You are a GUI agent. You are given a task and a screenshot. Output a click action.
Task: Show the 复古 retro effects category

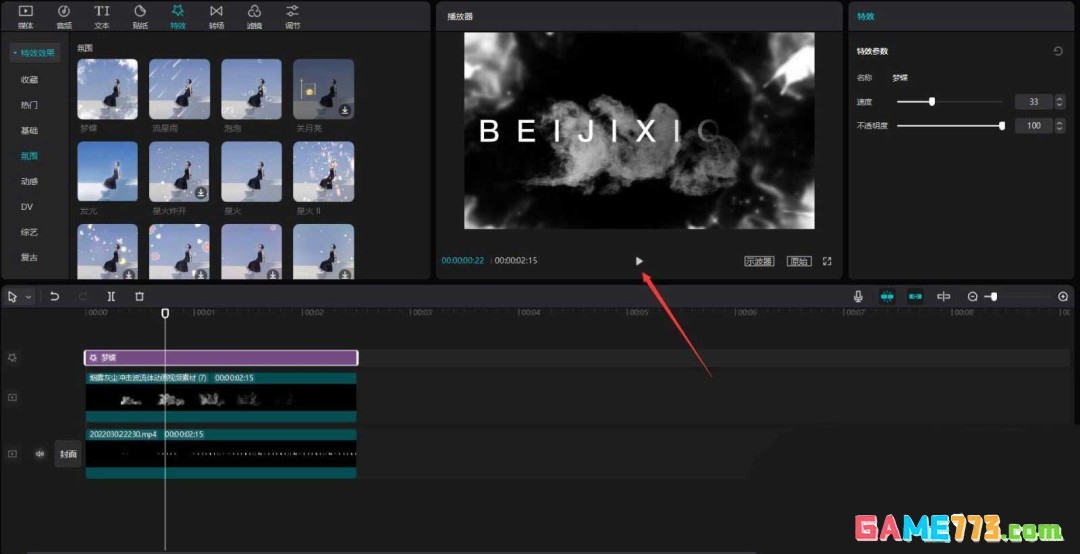[x=29, y=257]
